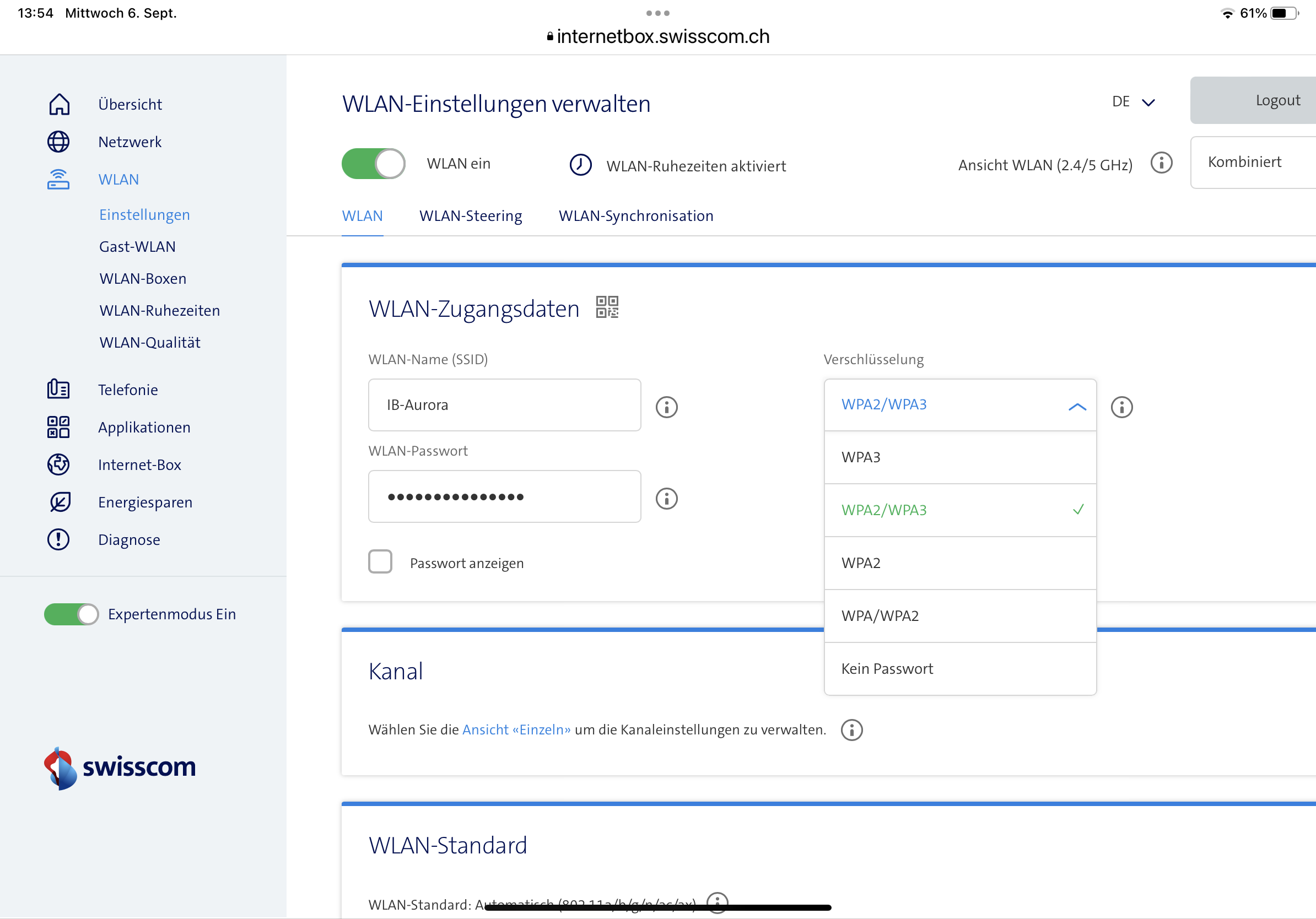Screen dimensions: 1316x919
Task: Choose WPA3 from the encryption list
Action: point(959,457)
